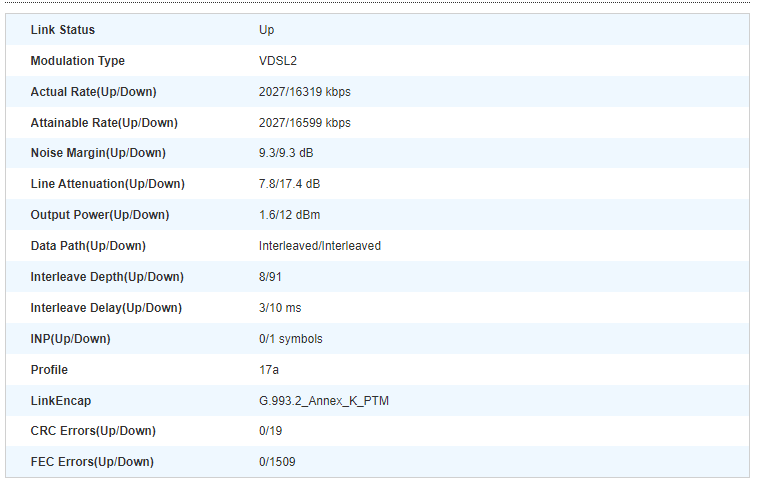Screen dimensions: 770x502
Task: Click the 'VDSL2' modulation value
Action: (x=278, y=61)
